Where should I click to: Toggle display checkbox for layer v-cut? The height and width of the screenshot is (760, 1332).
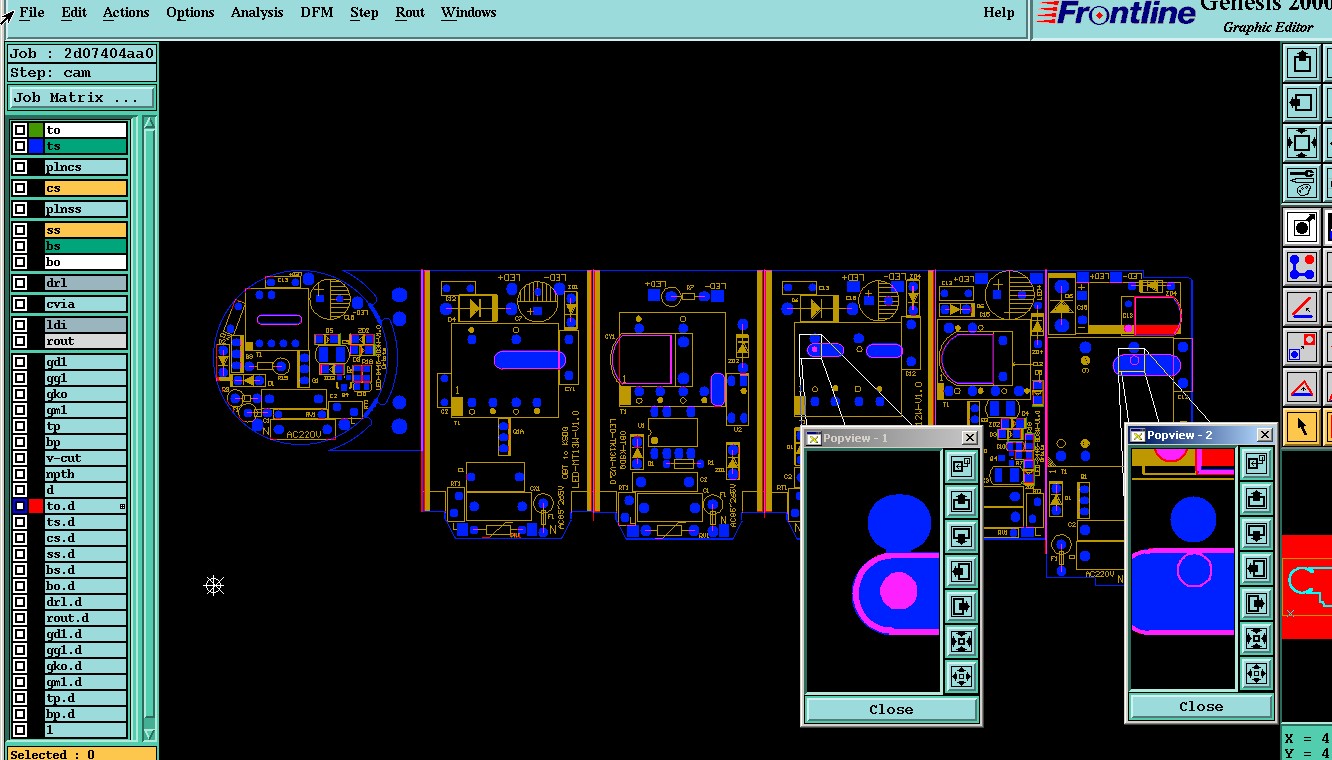pyautogui.click(x=20, y=458)
